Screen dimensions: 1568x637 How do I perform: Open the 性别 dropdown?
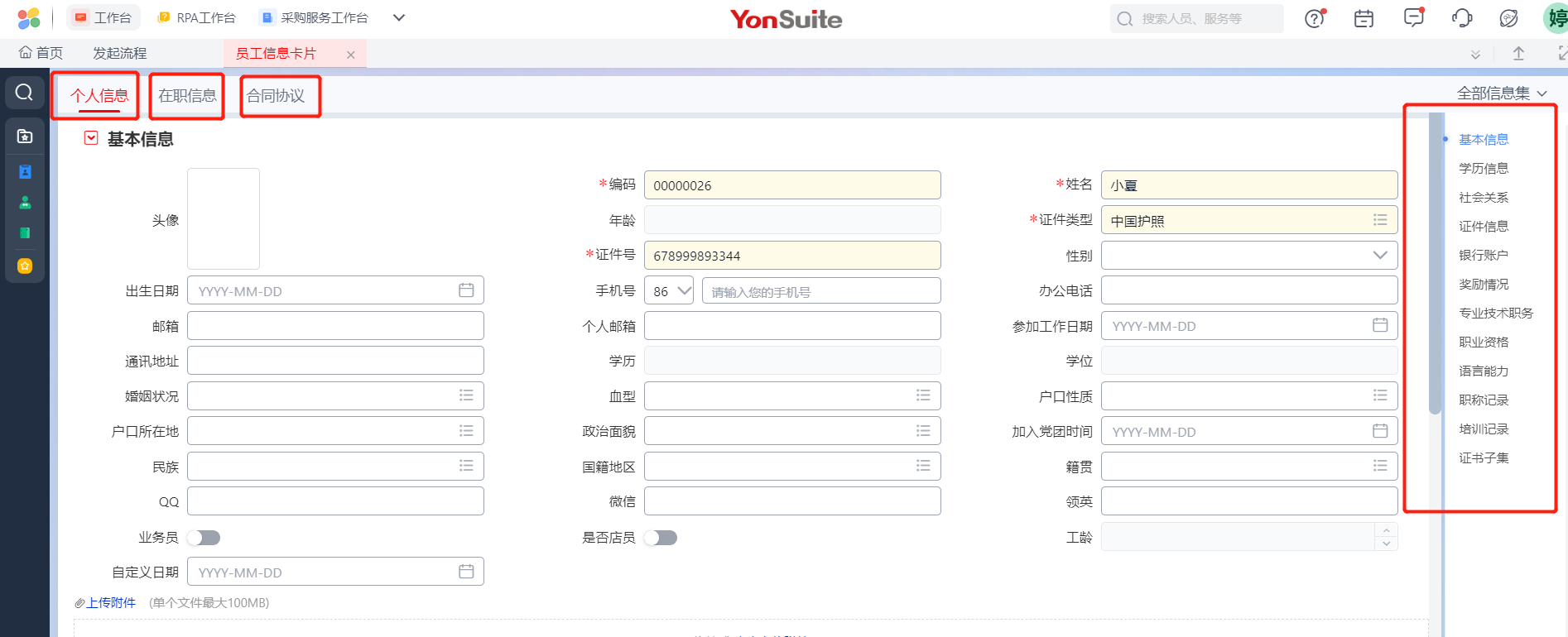pyautogui.click(x=1249, y=255)
